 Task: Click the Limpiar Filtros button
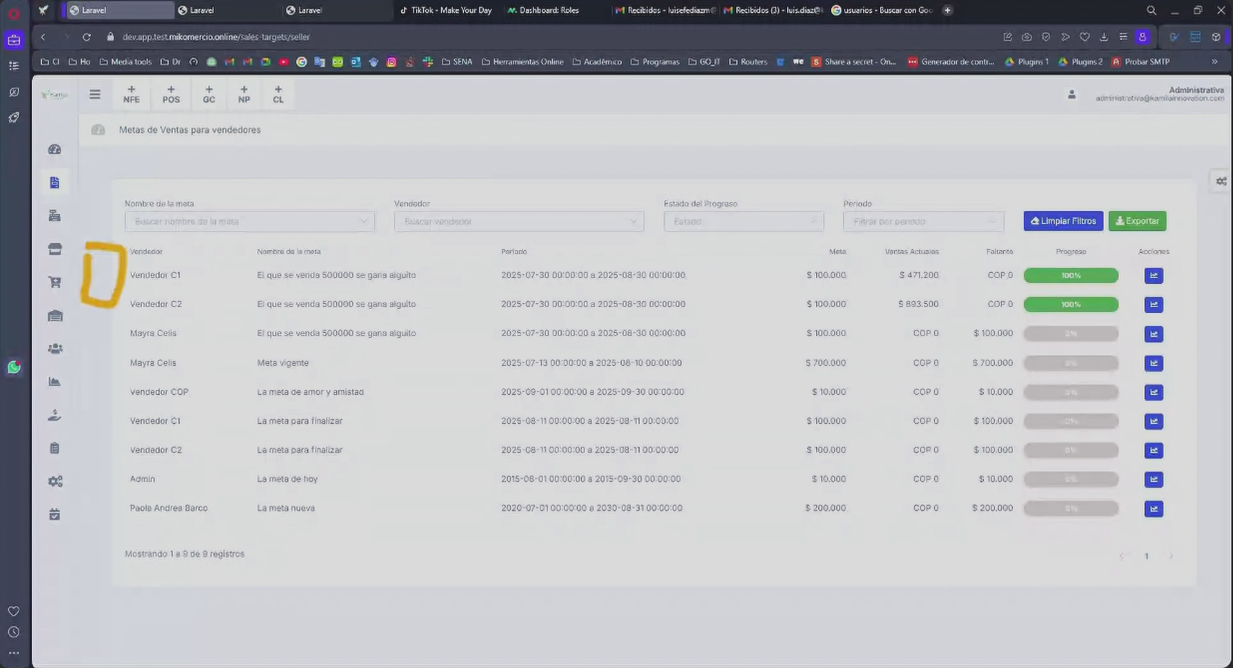tap(1063, 221)
